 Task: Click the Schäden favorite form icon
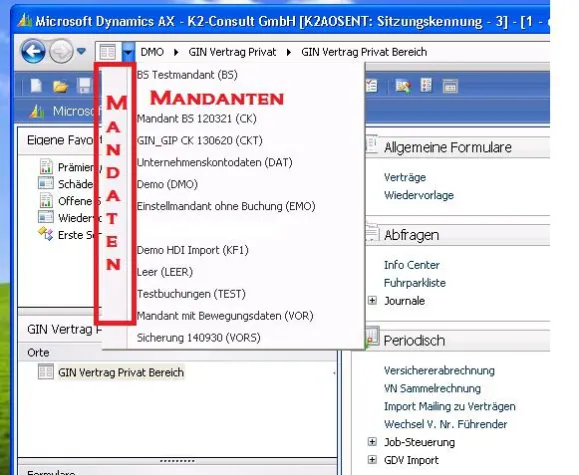[x=46, y=183]
